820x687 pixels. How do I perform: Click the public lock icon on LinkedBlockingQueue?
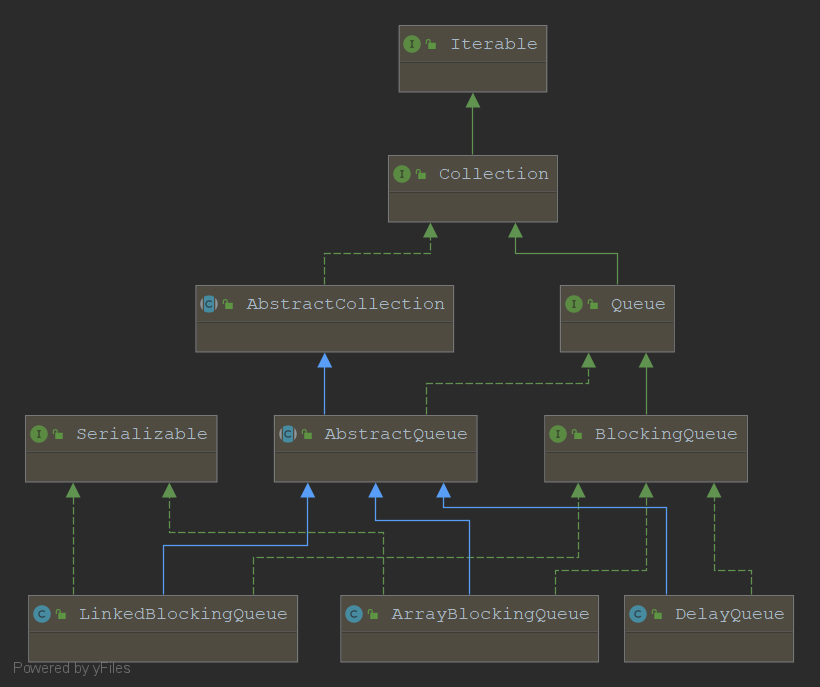[x=61, y=614]
